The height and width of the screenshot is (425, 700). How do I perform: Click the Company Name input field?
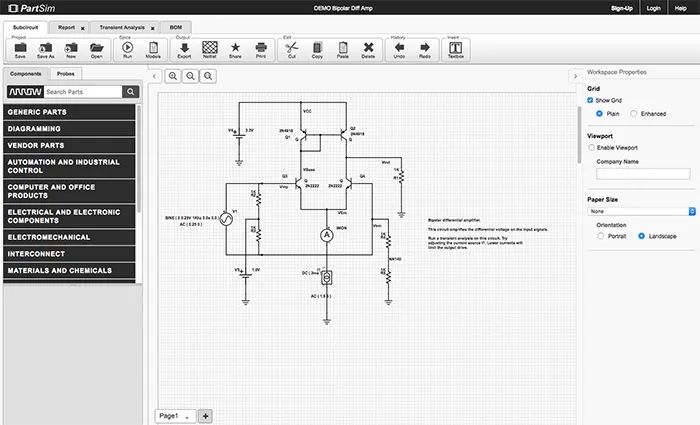642,174
